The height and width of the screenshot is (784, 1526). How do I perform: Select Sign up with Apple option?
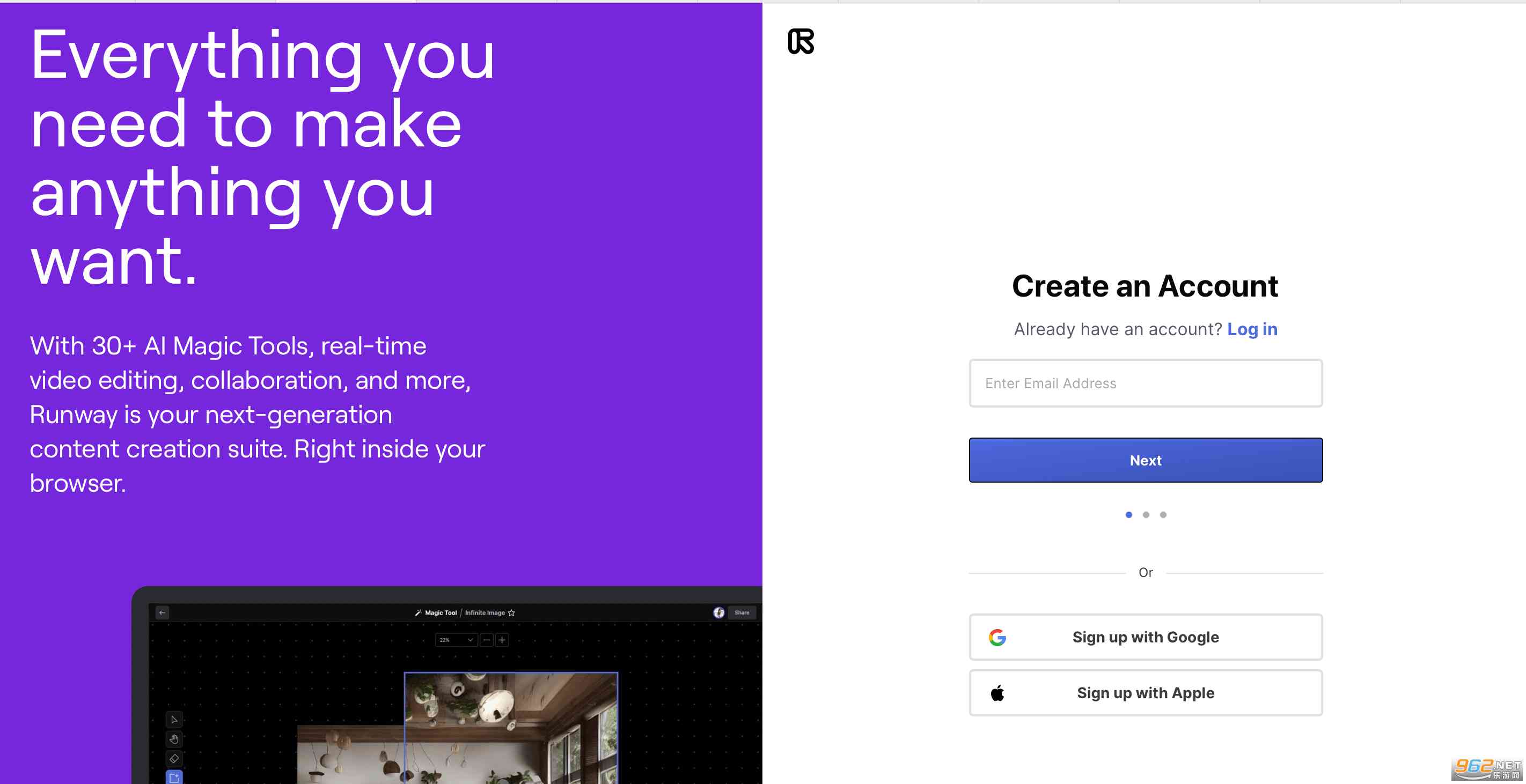click(1145, 692)
